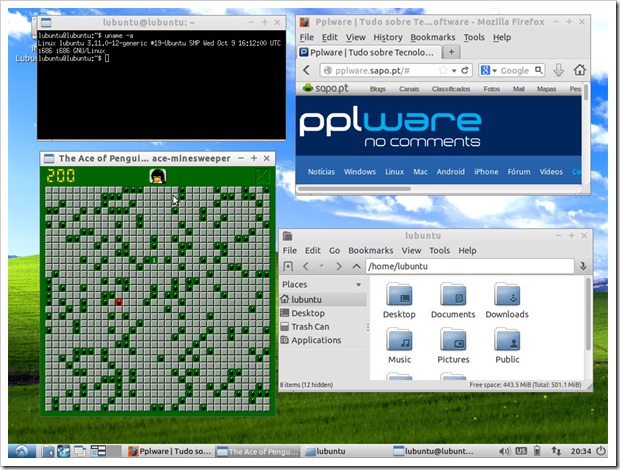Open the URL bar history dropdown
620x470 pixels.
(x=454, y=71)
